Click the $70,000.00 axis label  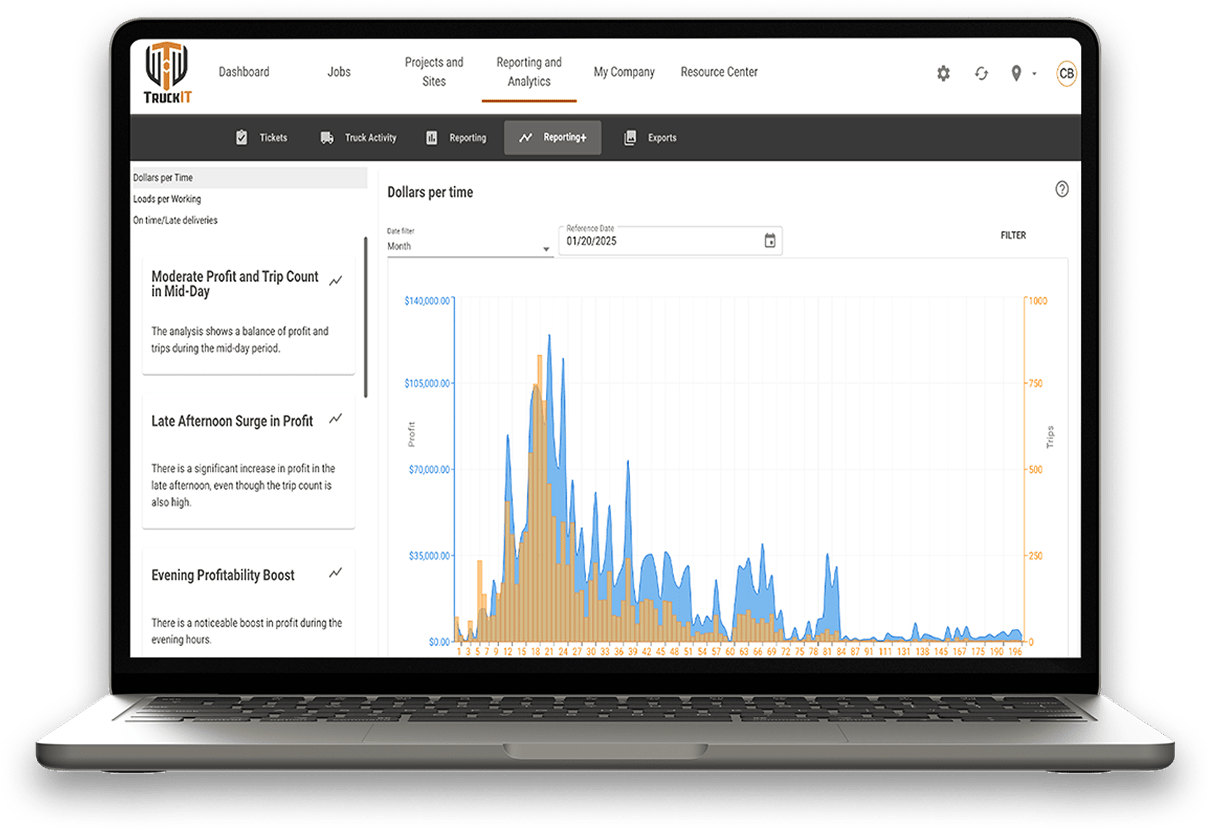pos(429,469)
